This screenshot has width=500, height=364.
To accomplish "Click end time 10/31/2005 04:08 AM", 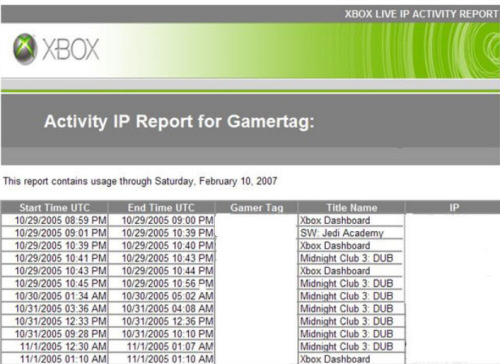I will click(x=162, y=309).
